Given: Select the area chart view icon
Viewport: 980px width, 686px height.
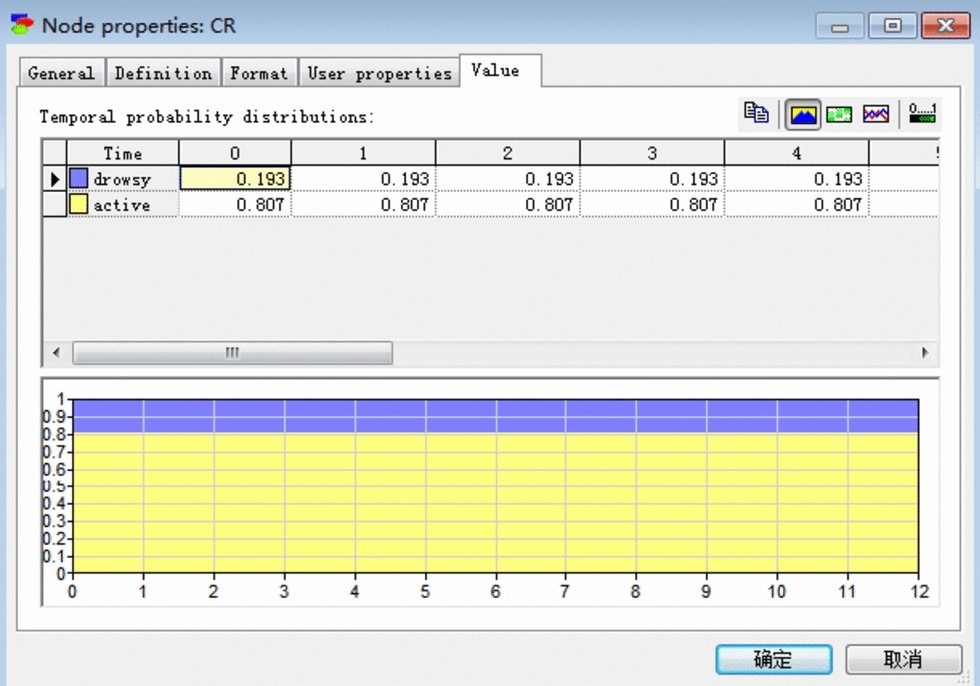Looking at the screenshot, I should (x=804, y=115).
